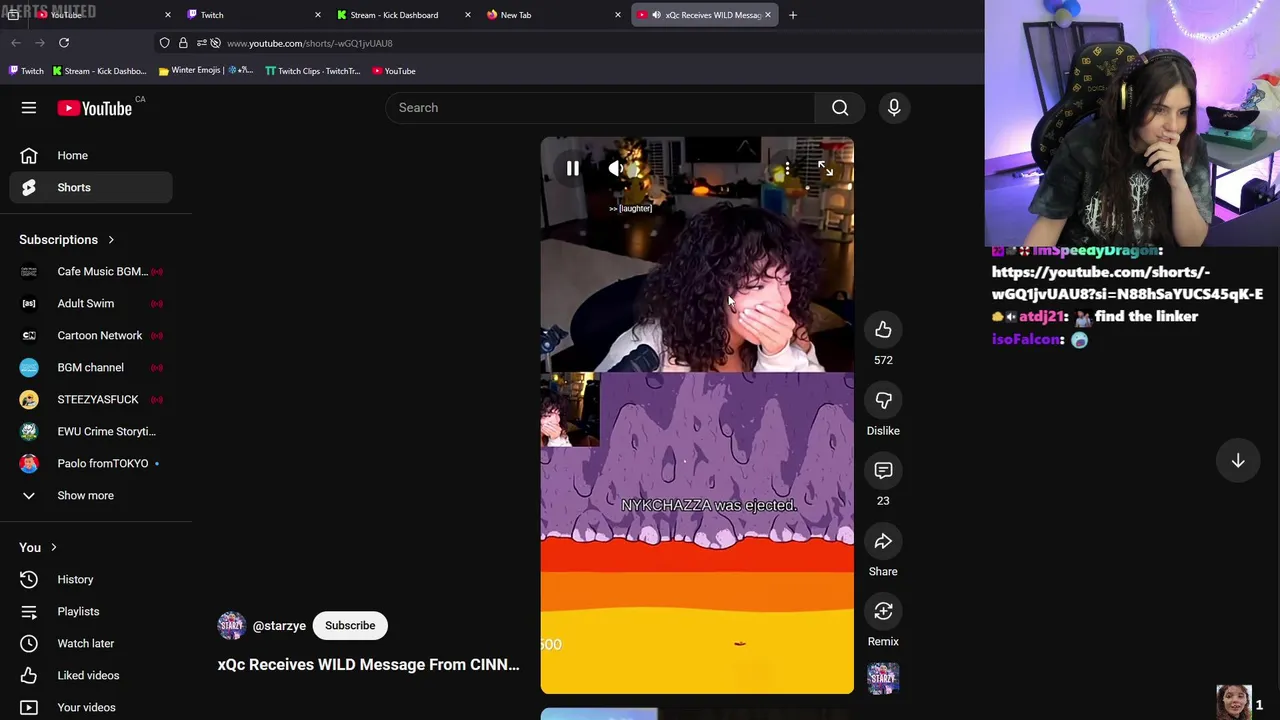Click the tracking protection shield icon
This screenshot has width=1280, height=720.
click(x=165, y=43)
